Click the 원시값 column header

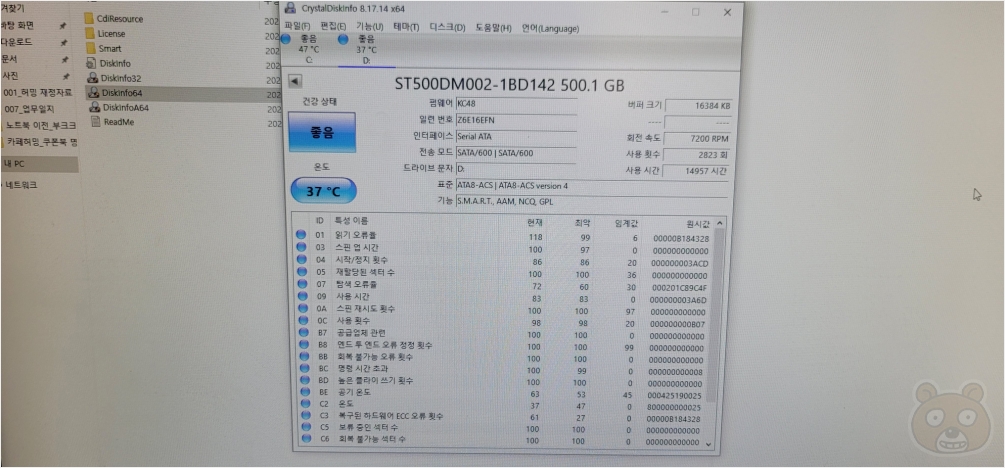[x=698, y=223]
